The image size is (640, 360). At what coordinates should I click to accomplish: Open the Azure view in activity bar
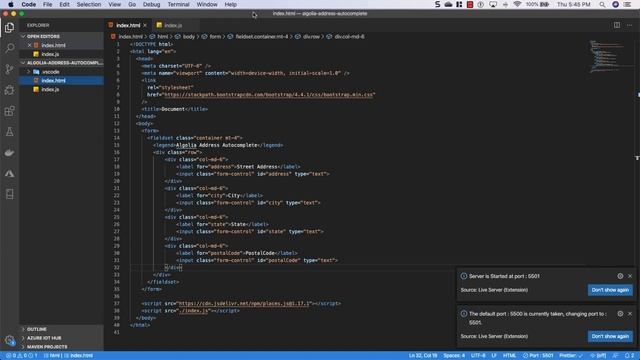tap(9, 173)
